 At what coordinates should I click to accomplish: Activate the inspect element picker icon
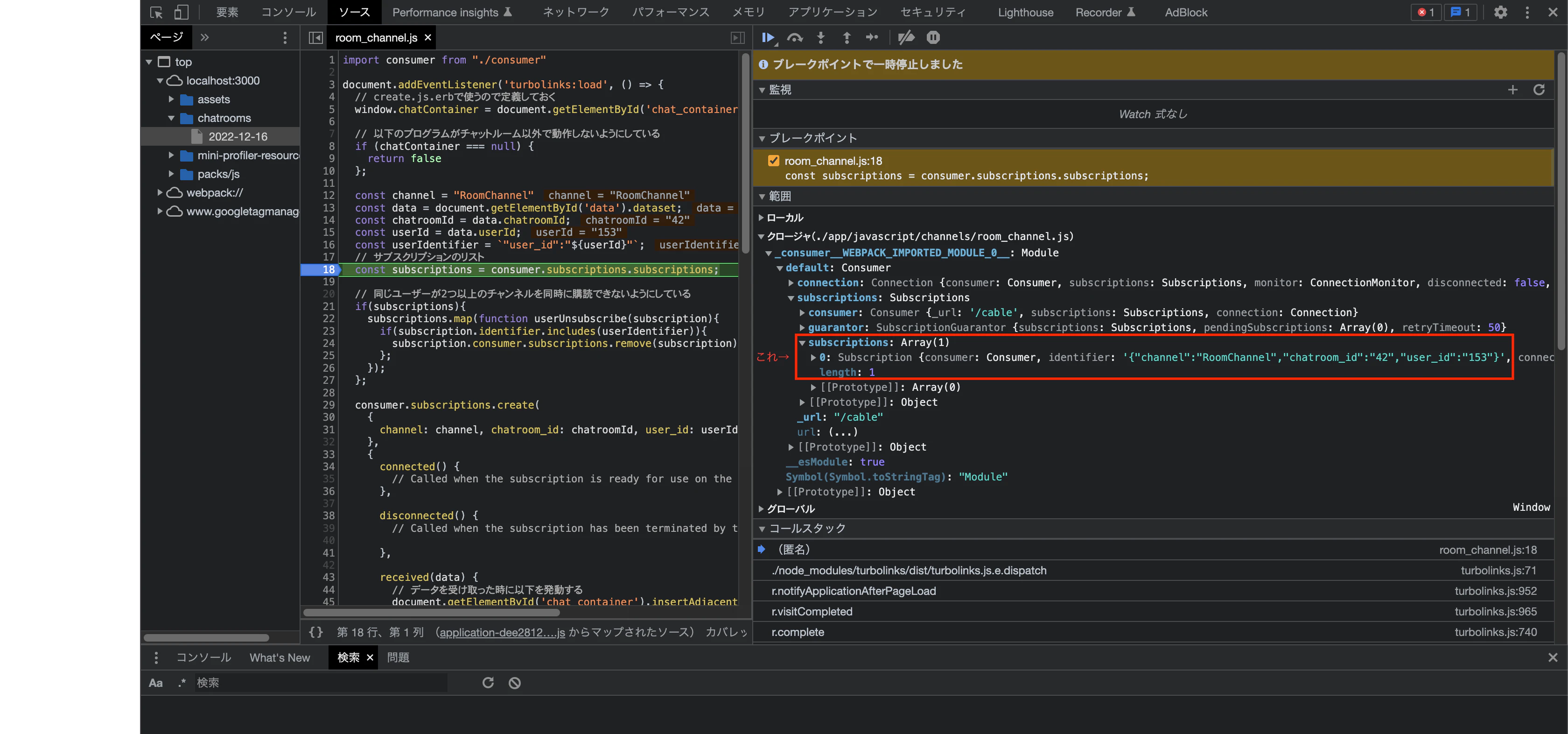156,12
